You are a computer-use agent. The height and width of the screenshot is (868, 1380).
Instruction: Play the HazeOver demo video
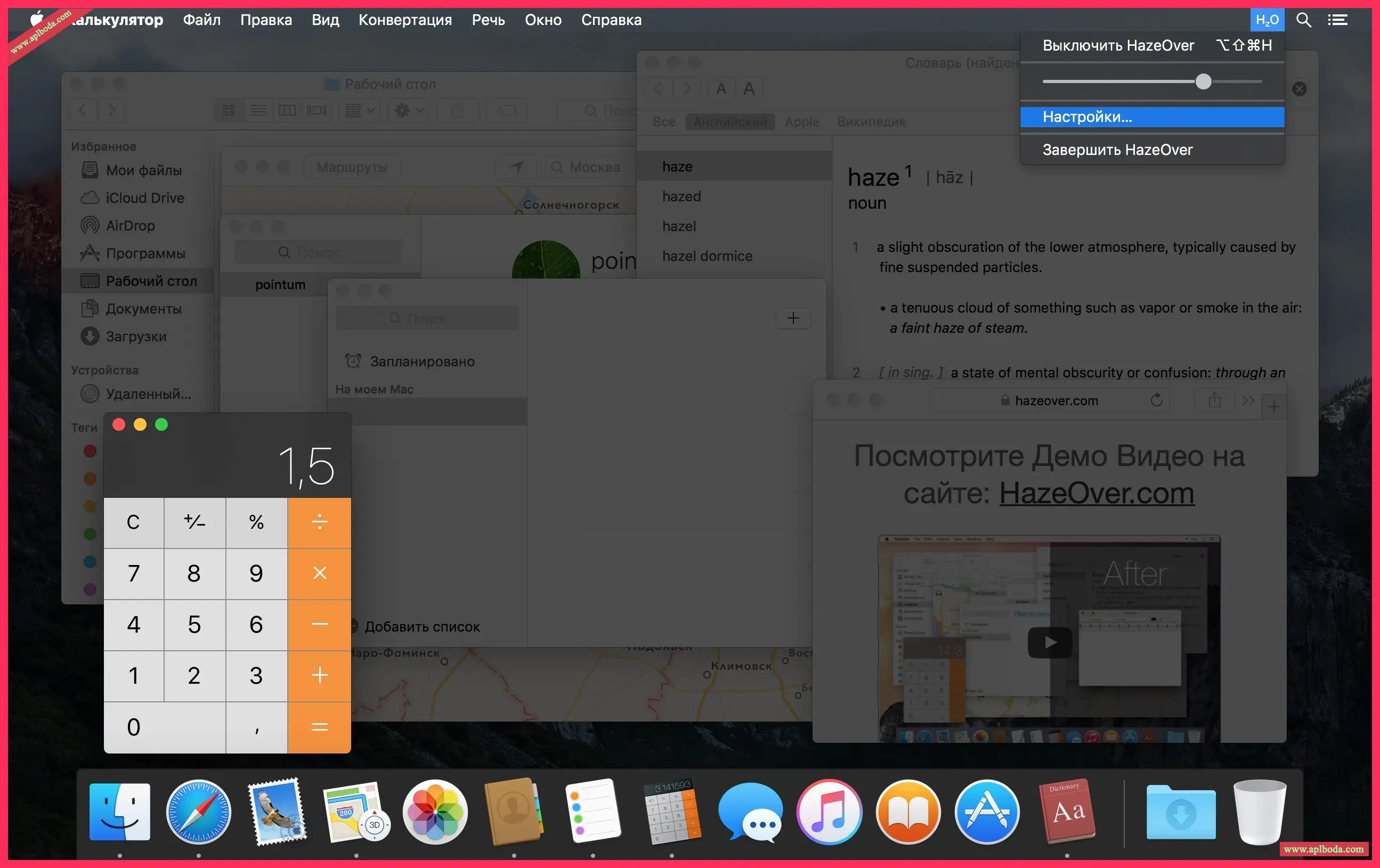(x=1050, y=642)
